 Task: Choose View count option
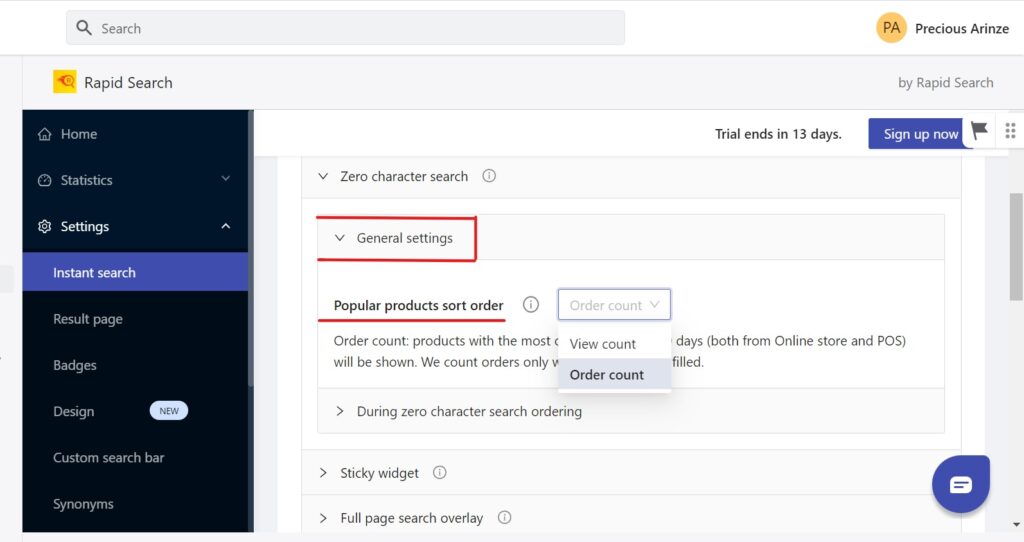[614, 343]
